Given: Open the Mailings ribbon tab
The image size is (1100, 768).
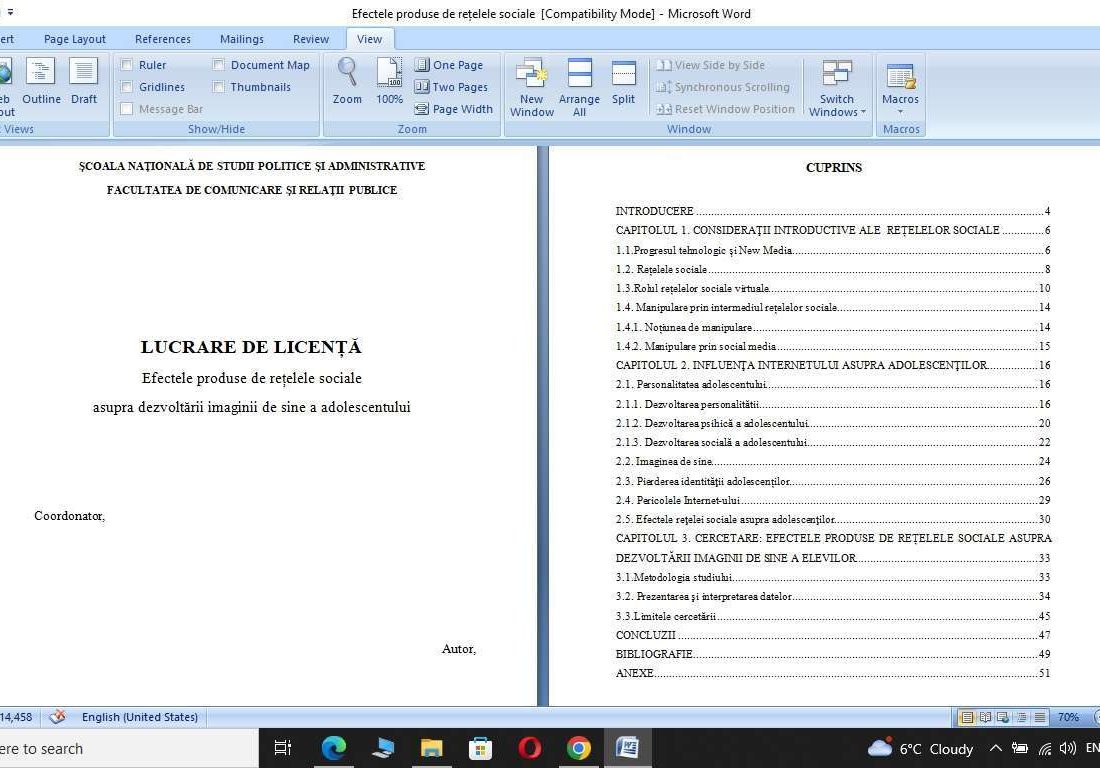Looking at the screenshot, I should 241,38.
